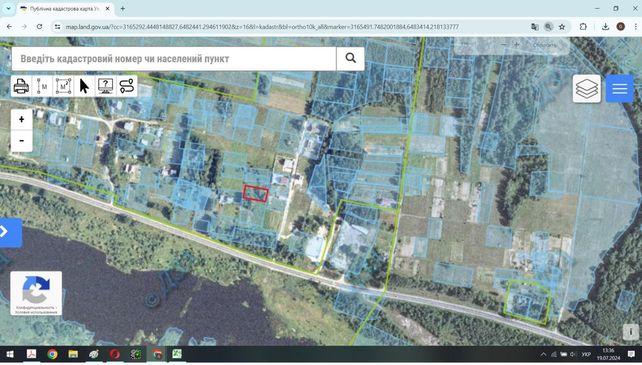Reload the page

coord(39,27)
